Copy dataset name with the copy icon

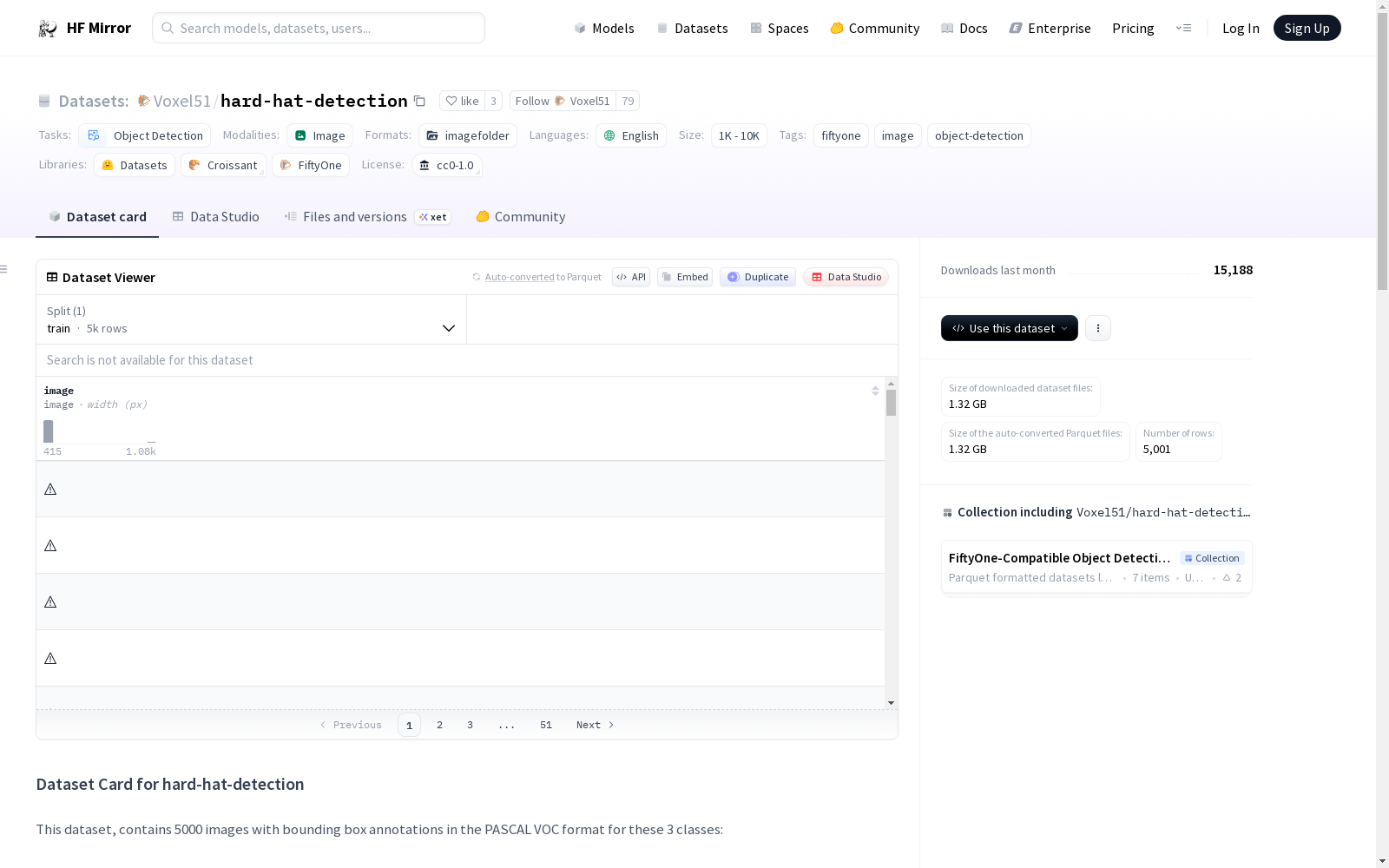[x=419, y=101]
